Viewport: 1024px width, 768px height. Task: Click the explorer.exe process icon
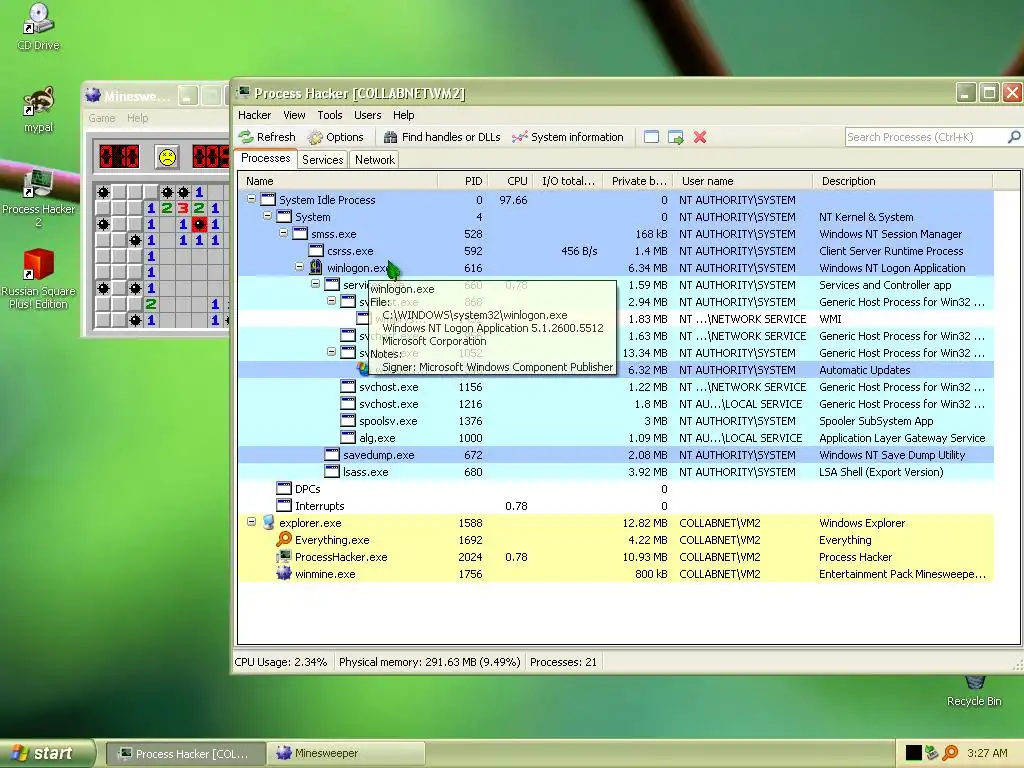(x=268, y=522)
